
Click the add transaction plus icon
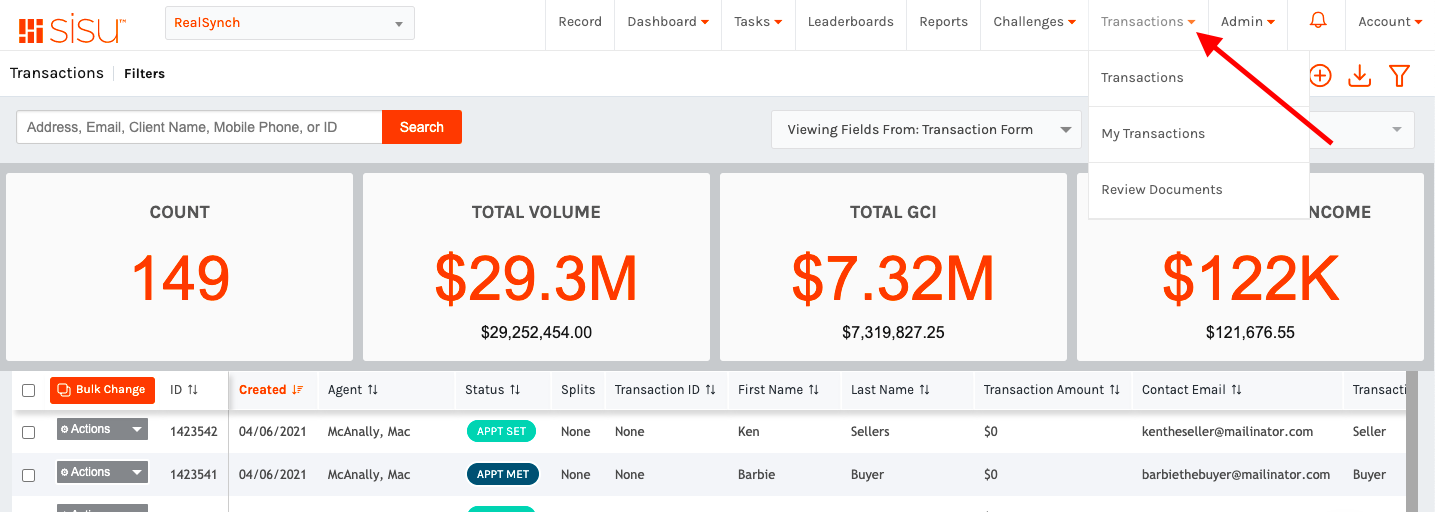[1320, 76]
